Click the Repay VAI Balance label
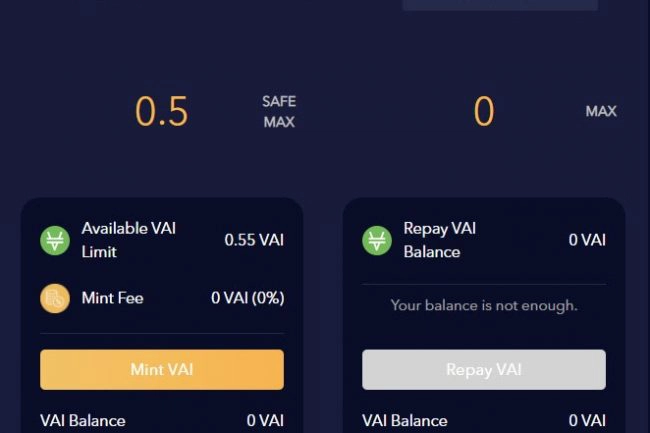The width and height of the screenshot is (650, 433). tap(440, 240)
